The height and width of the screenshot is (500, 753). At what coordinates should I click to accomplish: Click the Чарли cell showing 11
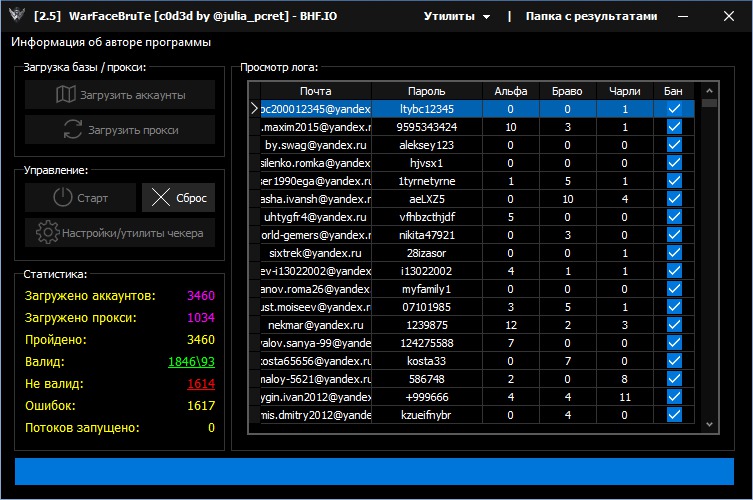[624, 397]
